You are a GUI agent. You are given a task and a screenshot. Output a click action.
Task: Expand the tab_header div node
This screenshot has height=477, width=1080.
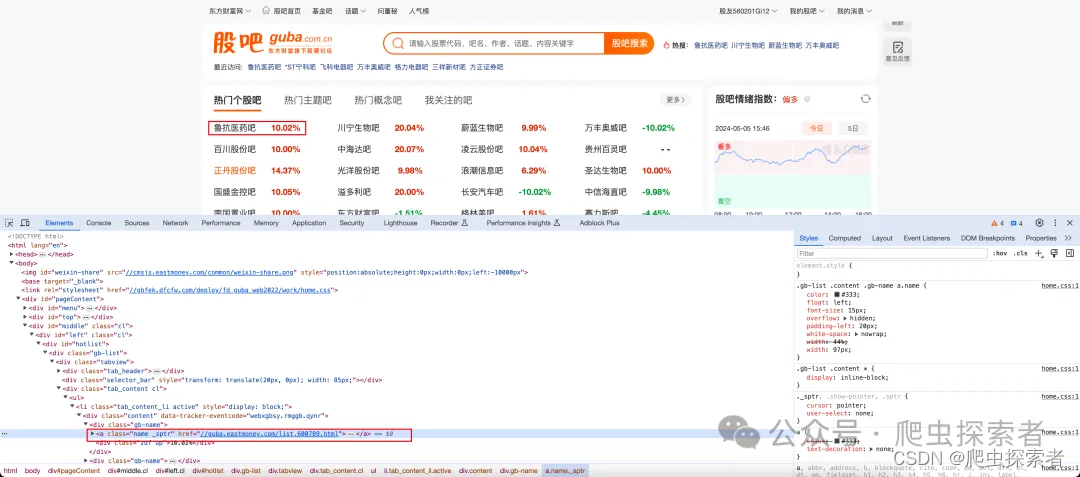pos(59,370)
